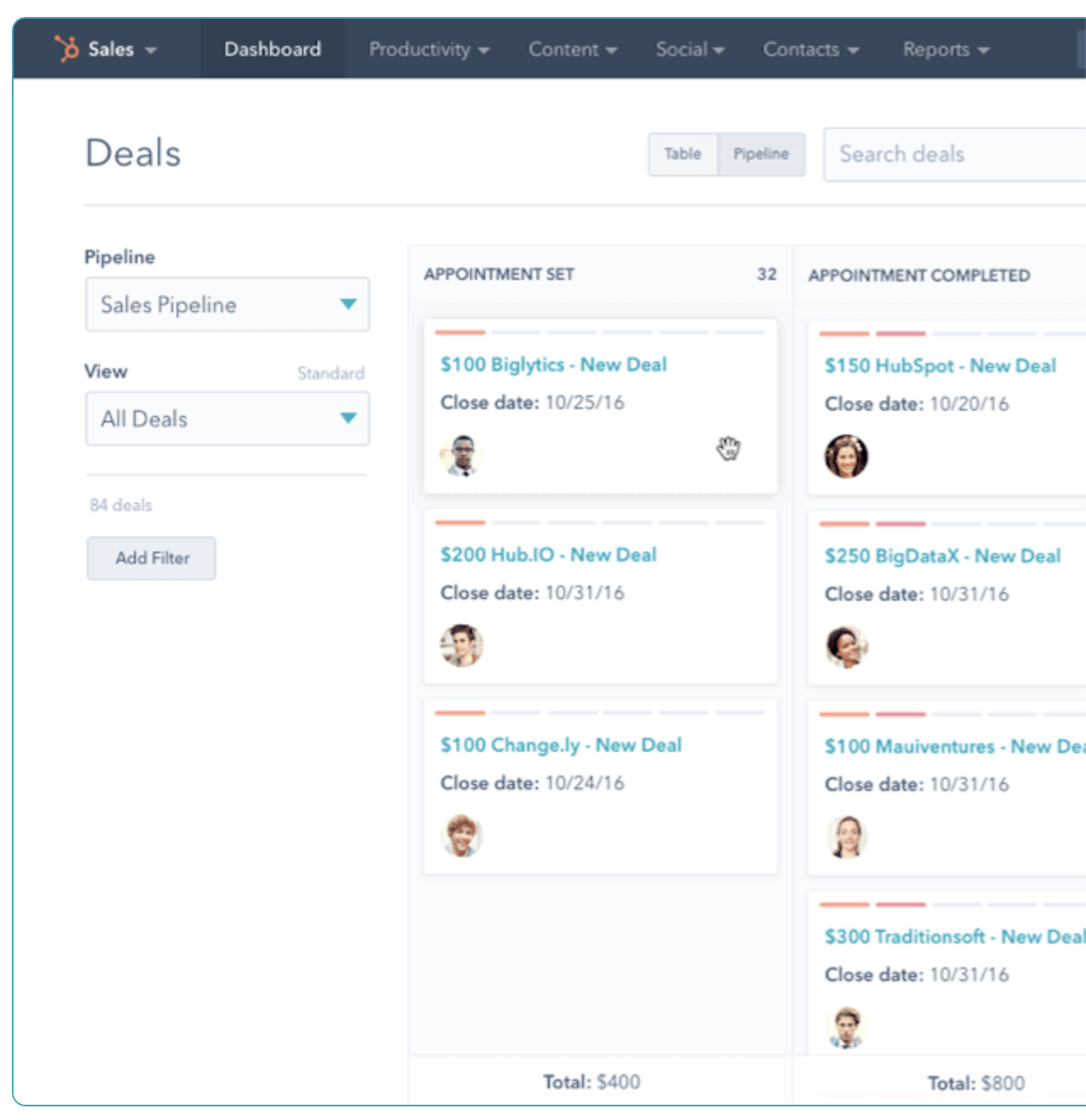Click owner avatar on HubSpot deal

(x=846, y=456)
